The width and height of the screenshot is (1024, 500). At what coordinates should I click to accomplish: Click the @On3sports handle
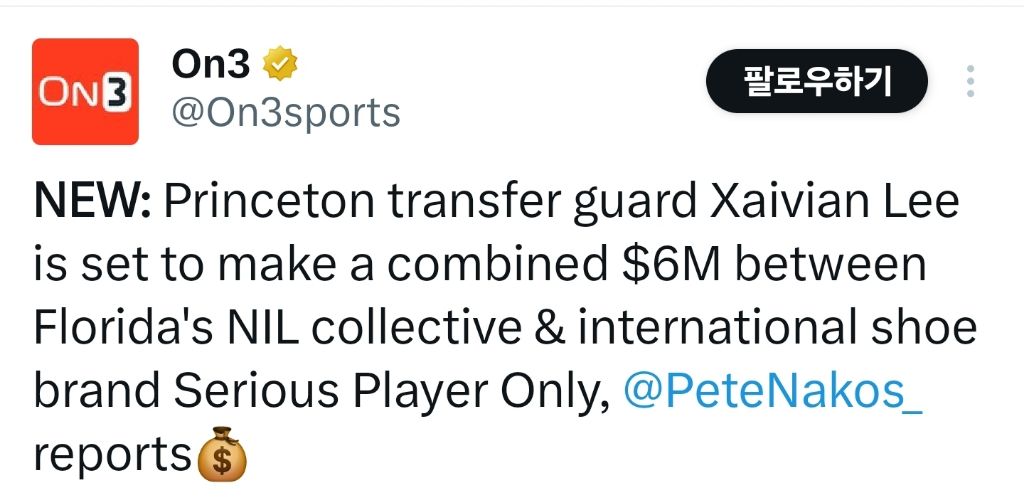click(286, 113)
